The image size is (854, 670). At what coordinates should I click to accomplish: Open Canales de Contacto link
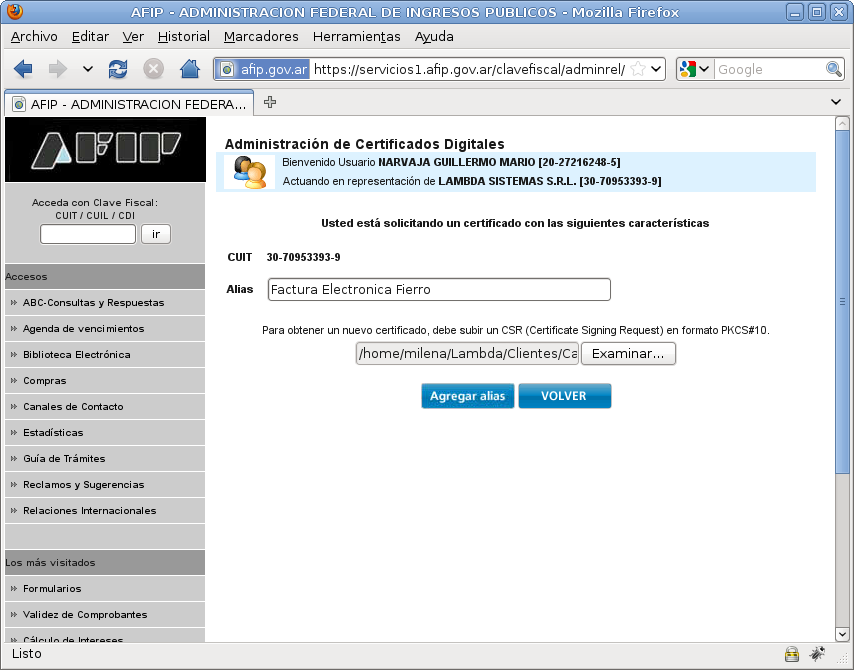coord(73,406)
